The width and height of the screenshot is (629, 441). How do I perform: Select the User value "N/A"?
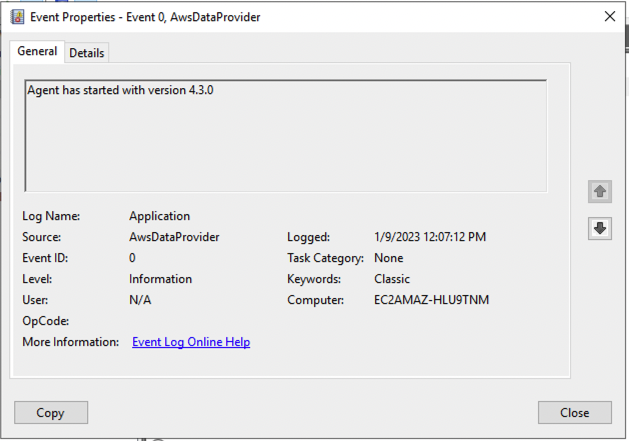point(140,300)
